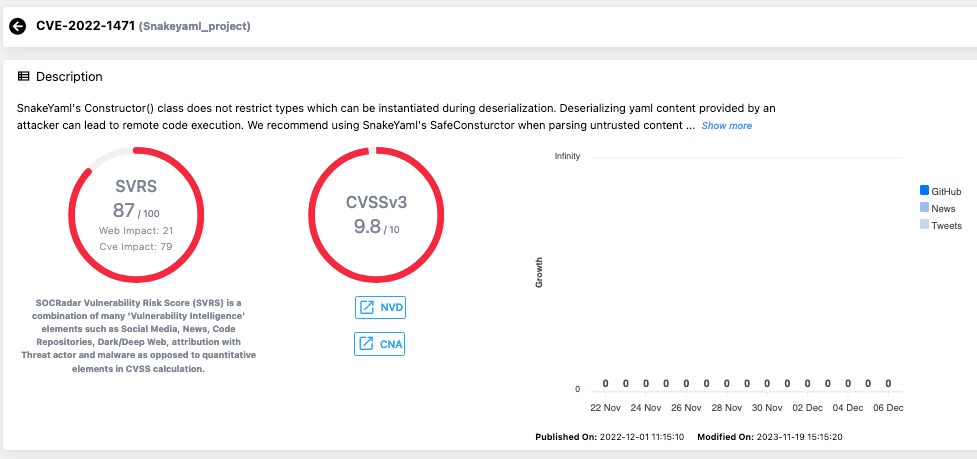Select the CVE-2022-1471 title
Viewport: 977px width, 459px height.
[x=85, y=26]
